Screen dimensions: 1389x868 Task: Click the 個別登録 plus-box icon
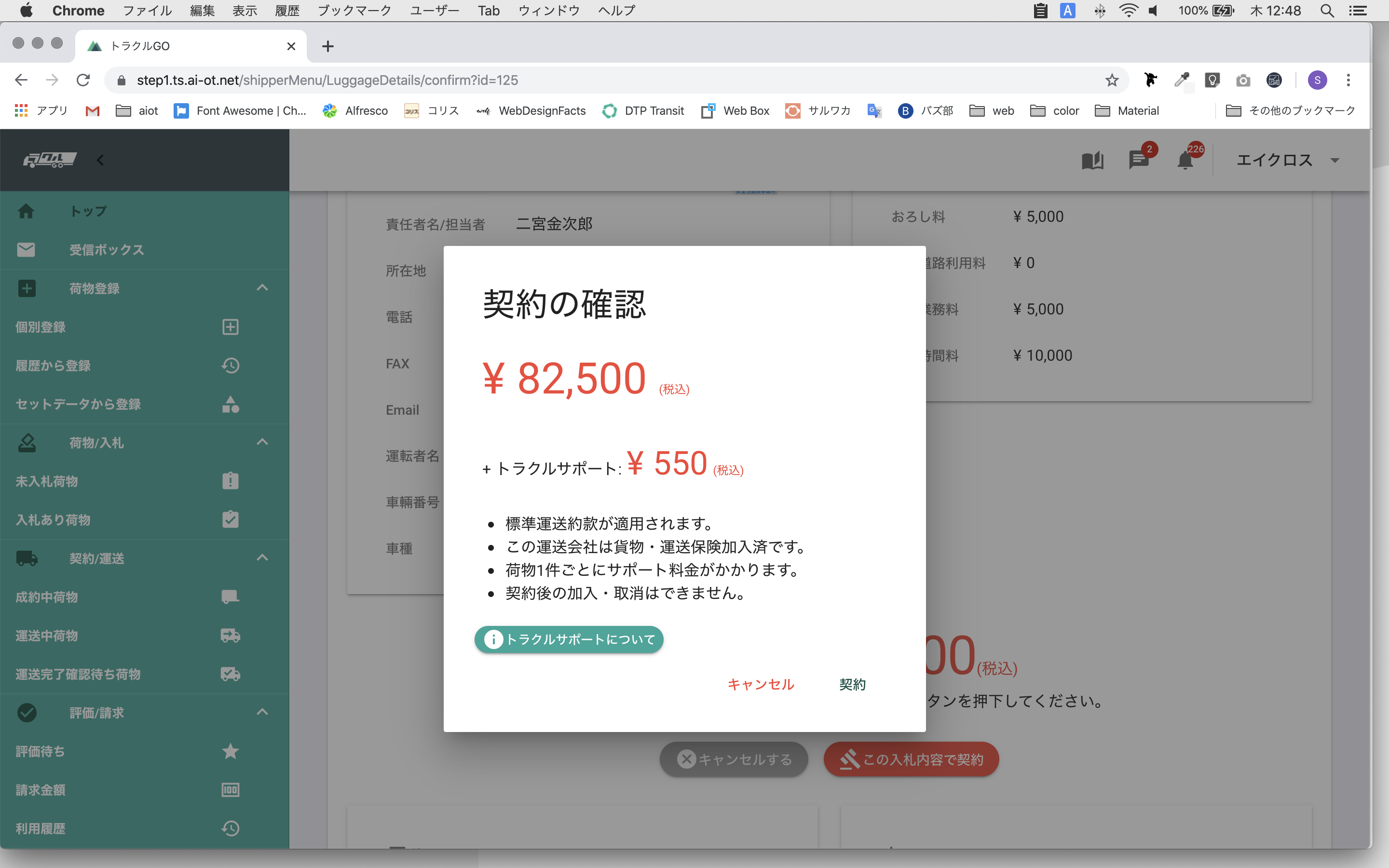click(x=230, y=327)
